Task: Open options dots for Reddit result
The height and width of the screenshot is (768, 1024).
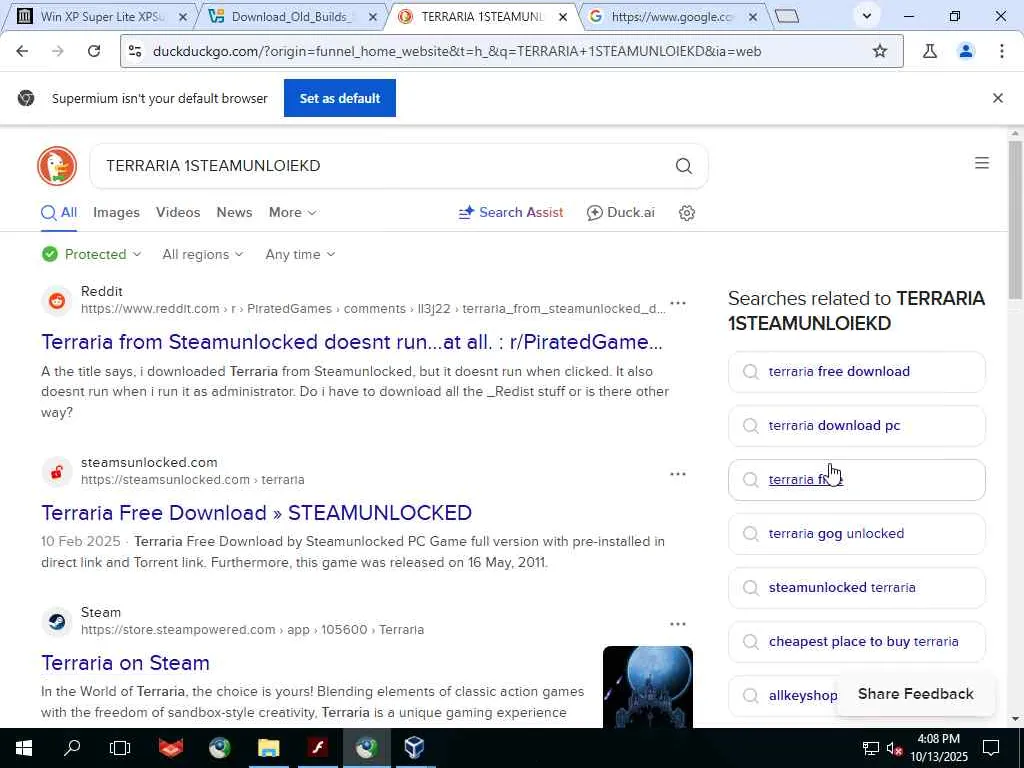Action: (x=678, y=303)
